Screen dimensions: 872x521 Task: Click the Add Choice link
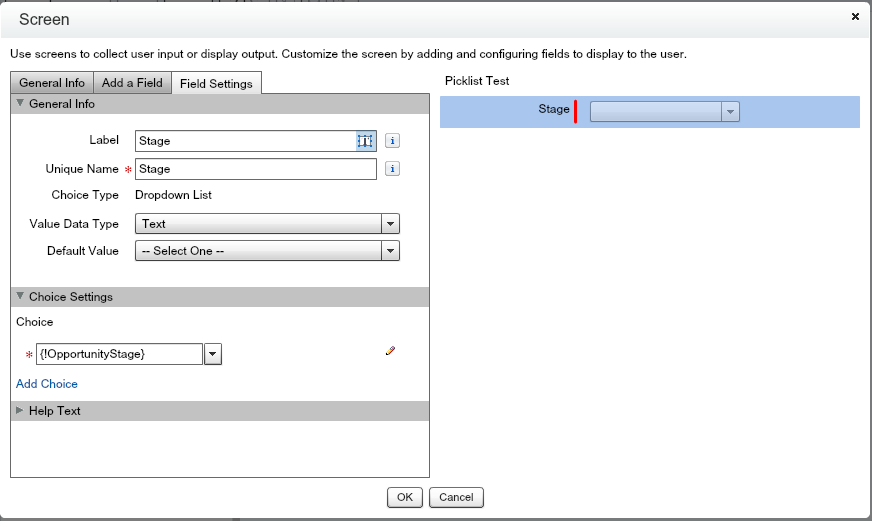tap(47, 384)
